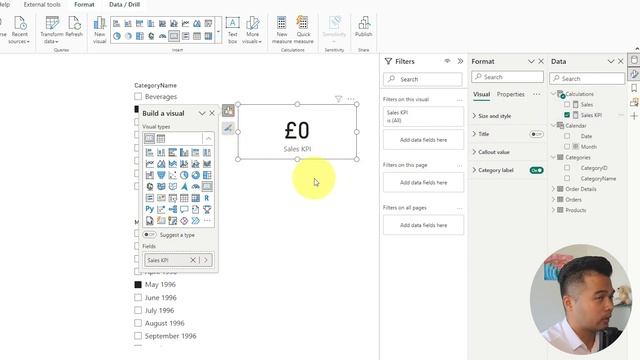Add a New visual from the ribbon

pyautogui.click(x=99, y=29)
